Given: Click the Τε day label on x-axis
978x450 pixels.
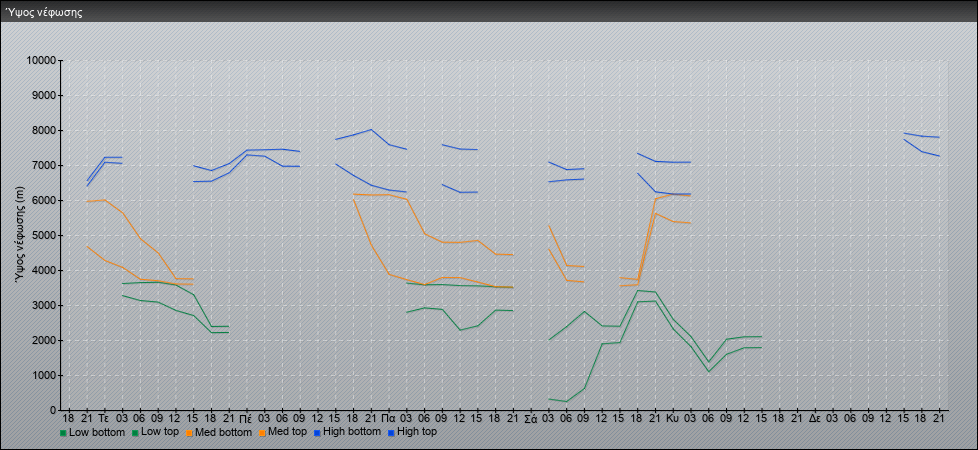Looking at the screenshot, I should coord(104,418).
